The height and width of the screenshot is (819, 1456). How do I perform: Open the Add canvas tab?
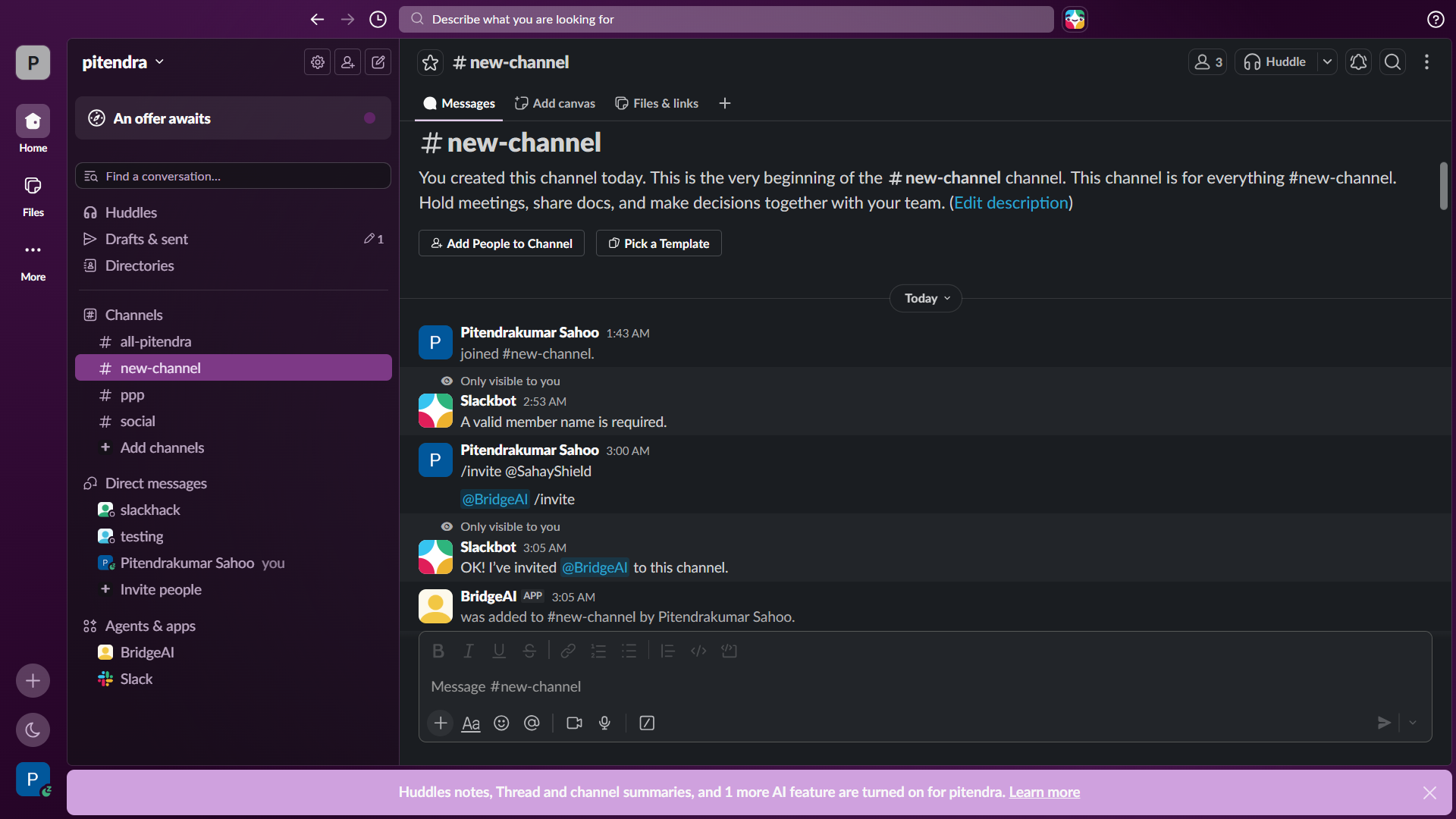555,104
